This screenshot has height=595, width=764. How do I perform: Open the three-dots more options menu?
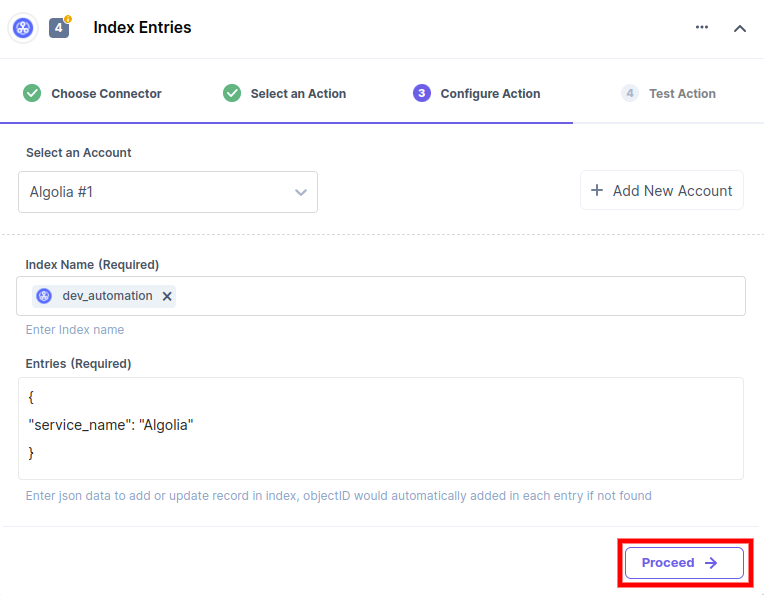[x=702, y=27]
